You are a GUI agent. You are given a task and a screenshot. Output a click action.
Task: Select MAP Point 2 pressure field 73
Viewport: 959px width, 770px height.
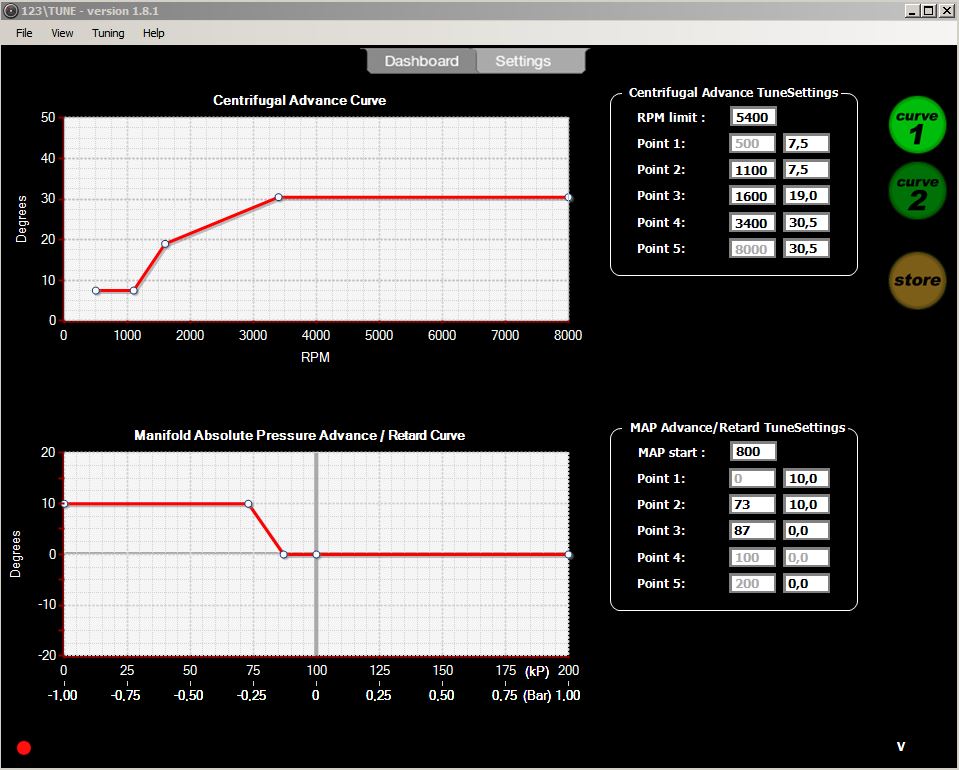(x=752, y=504)
